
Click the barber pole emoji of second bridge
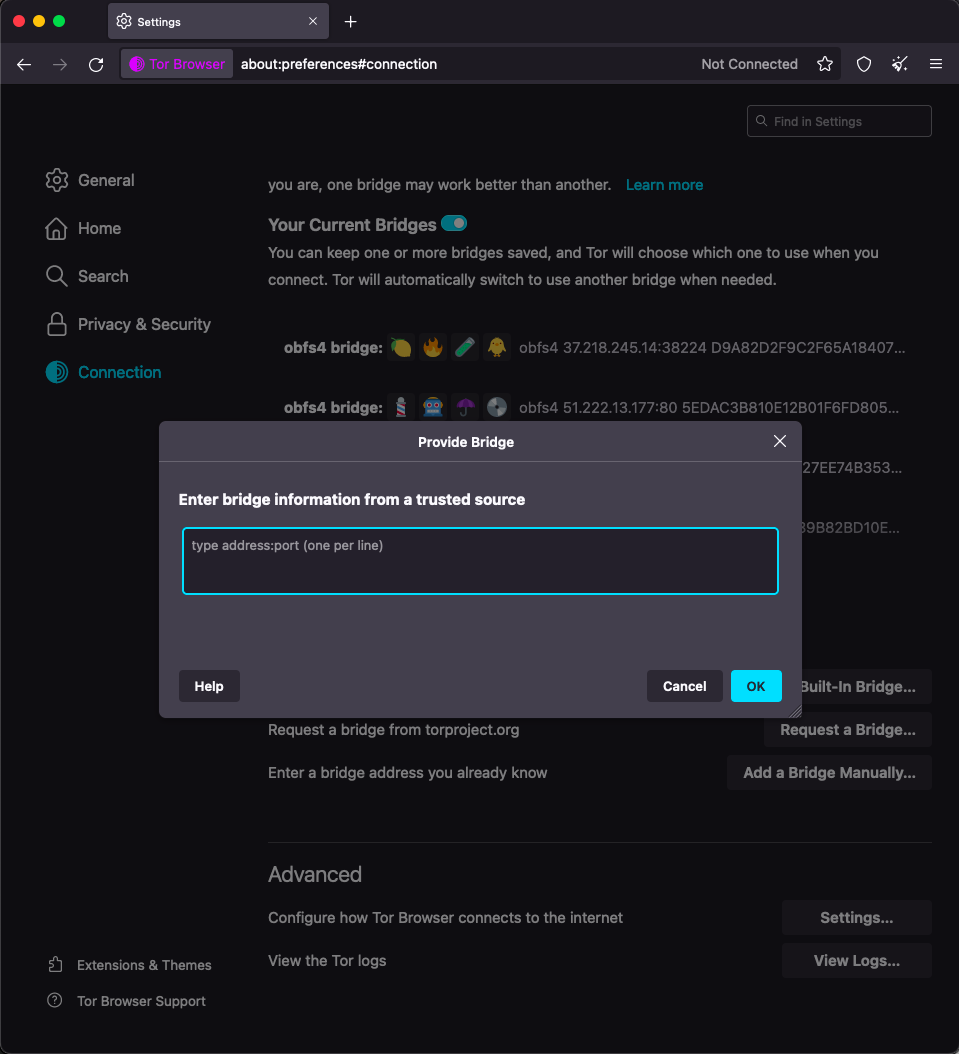click(x=401, y=407)
